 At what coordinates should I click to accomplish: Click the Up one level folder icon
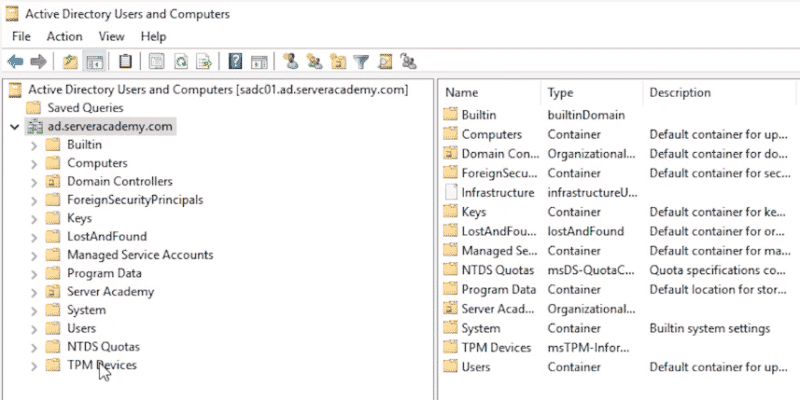click(x=70, y=62)
